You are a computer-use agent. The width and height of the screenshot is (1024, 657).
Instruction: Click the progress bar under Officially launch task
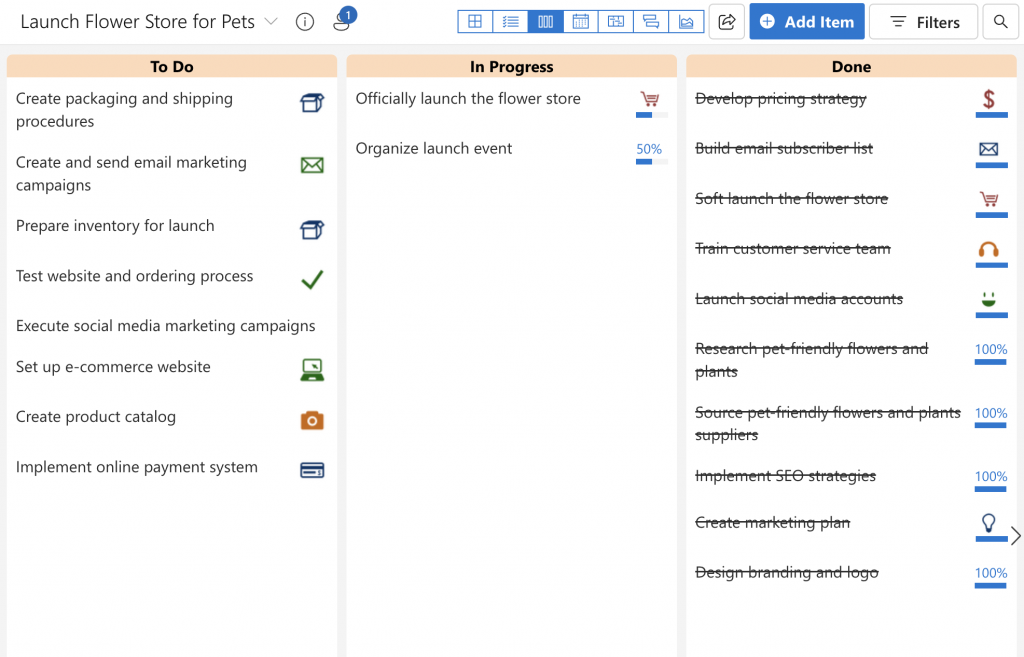click(649, 113)
